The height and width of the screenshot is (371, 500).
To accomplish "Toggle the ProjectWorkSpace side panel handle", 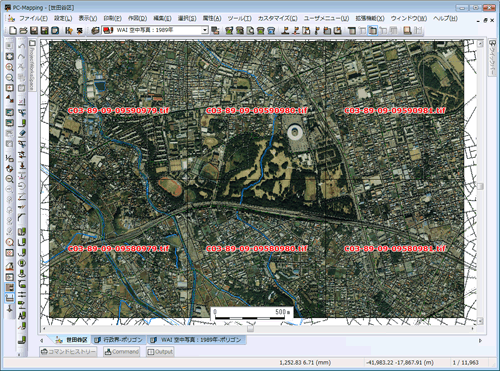I will (x=32, y=65).
